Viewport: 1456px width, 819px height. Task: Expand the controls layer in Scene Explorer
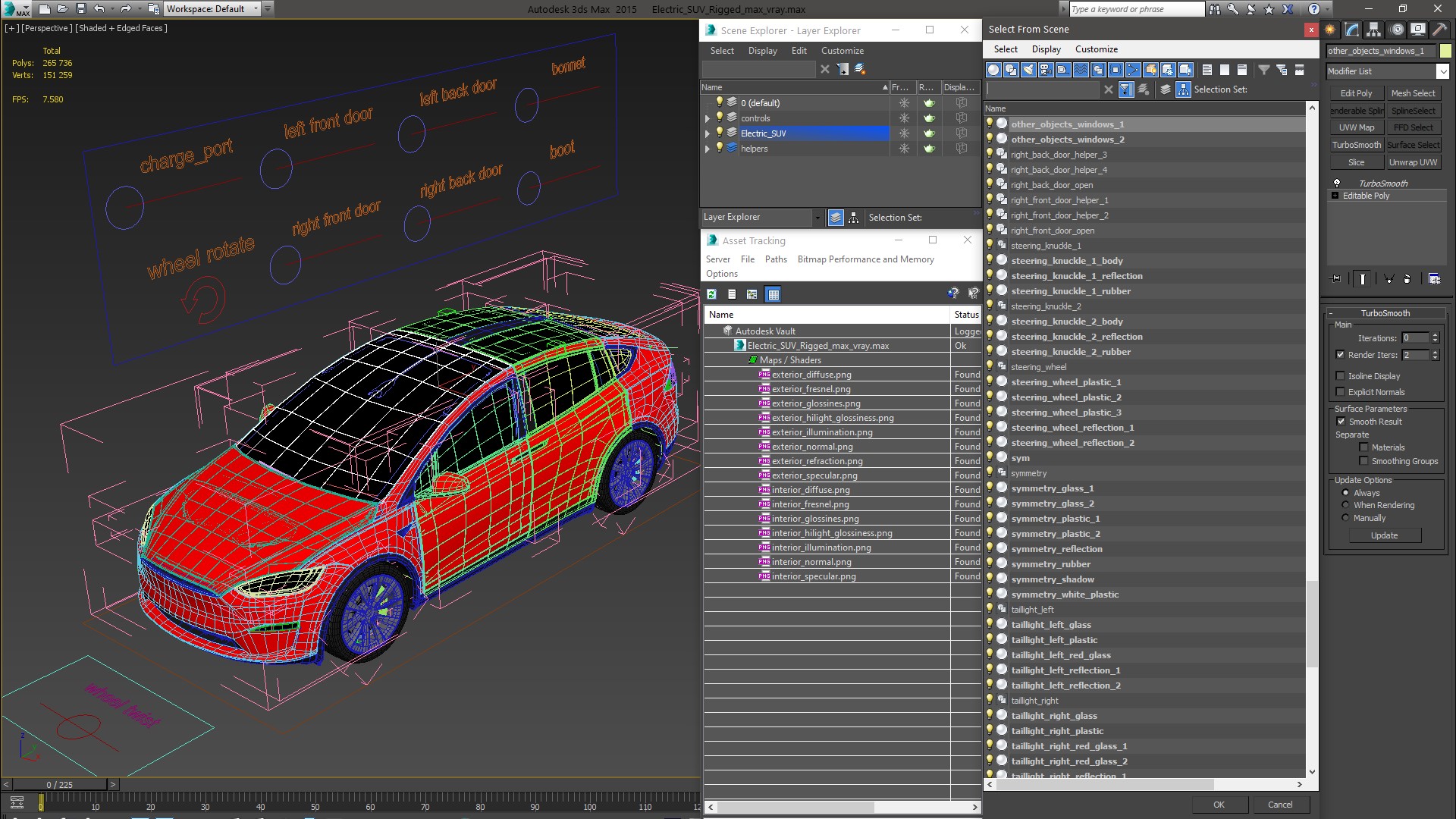[x=708, y=118]
